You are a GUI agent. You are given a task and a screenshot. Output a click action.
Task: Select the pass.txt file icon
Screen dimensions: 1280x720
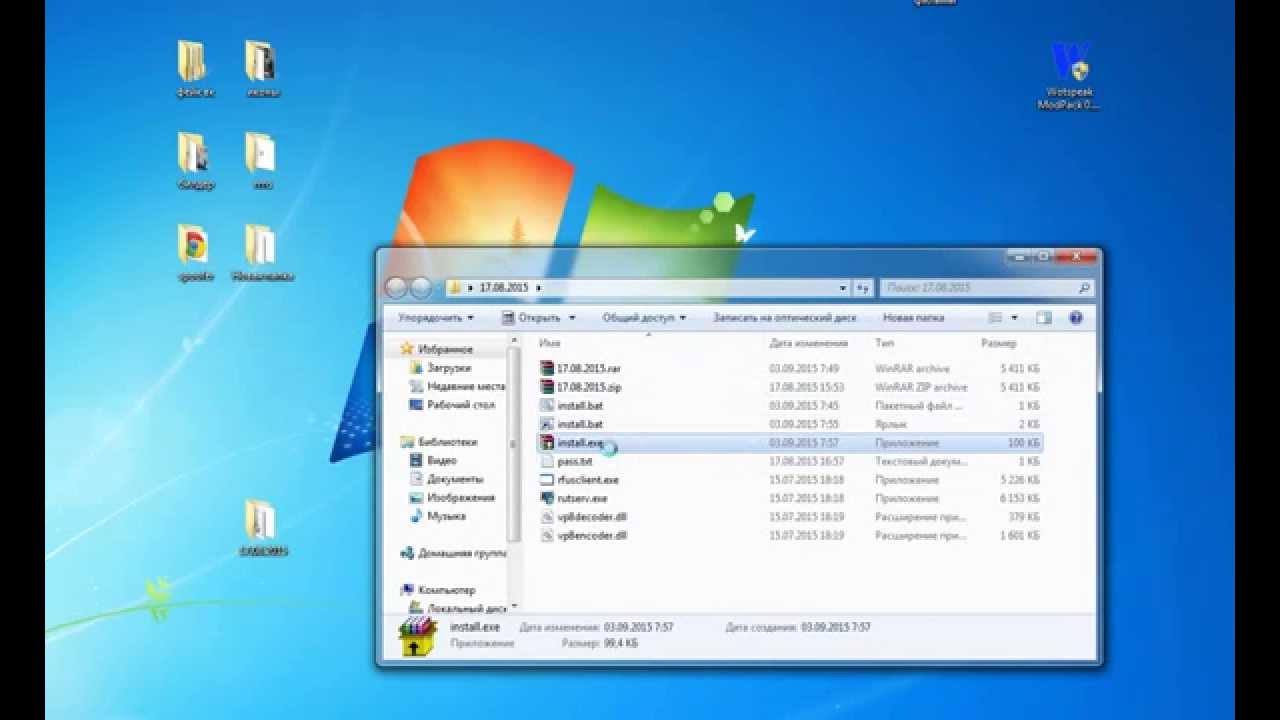click(x=547, y=461)
